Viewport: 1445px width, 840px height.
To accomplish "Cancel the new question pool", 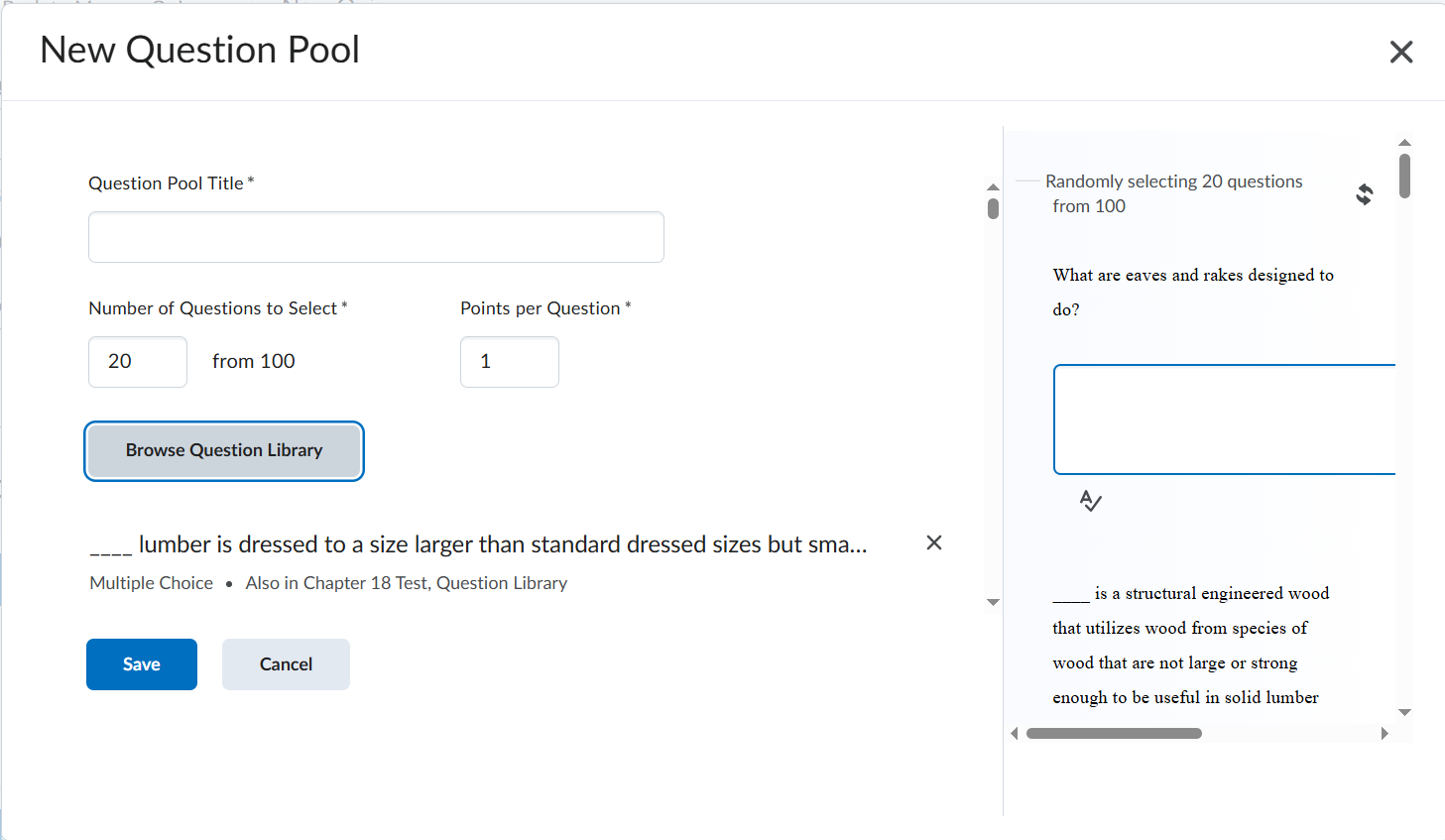I will coord(286,664).
